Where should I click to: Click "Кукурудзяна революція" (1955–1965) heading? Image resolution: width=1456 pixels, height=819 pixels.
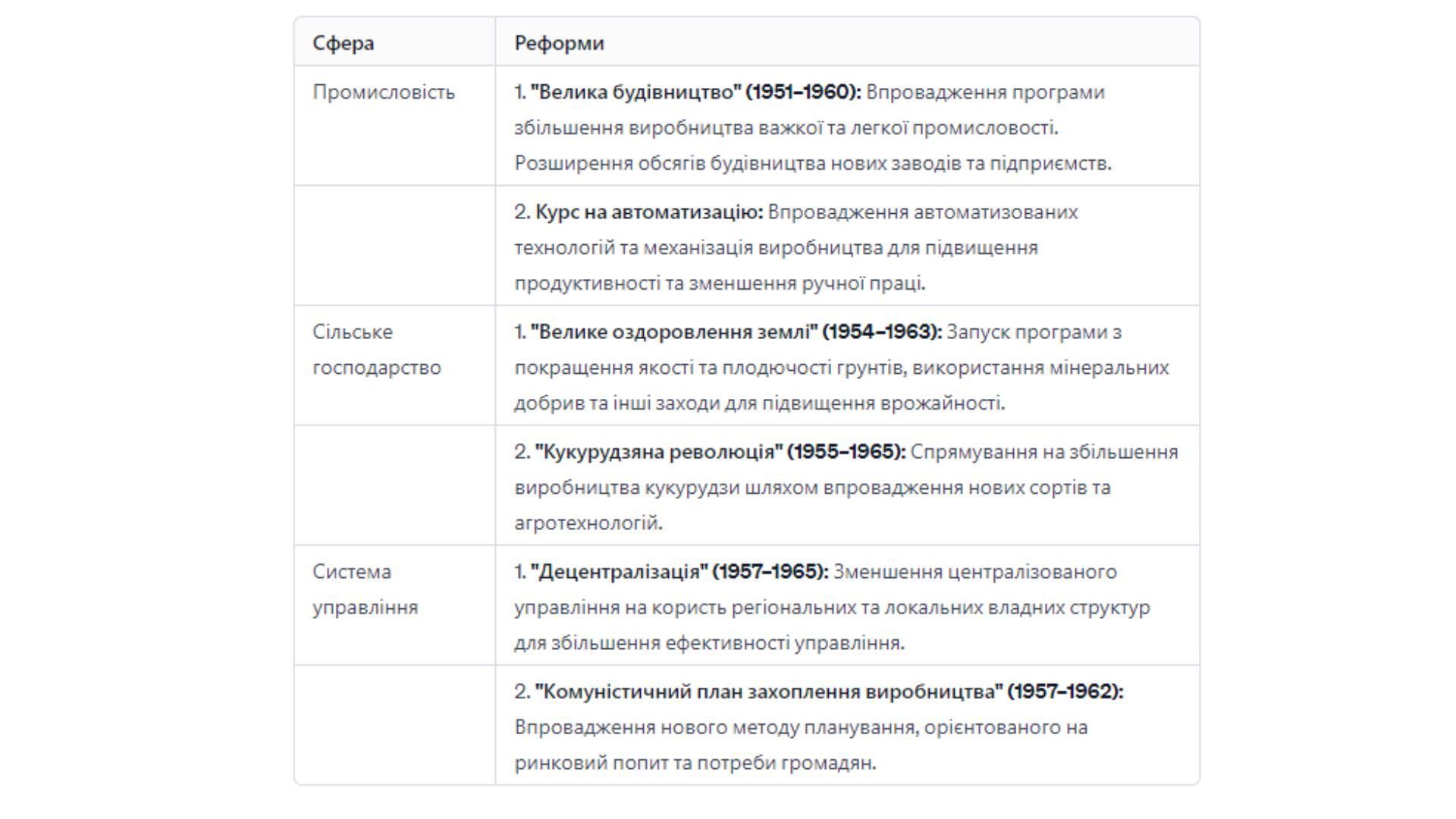coord(720,452)
